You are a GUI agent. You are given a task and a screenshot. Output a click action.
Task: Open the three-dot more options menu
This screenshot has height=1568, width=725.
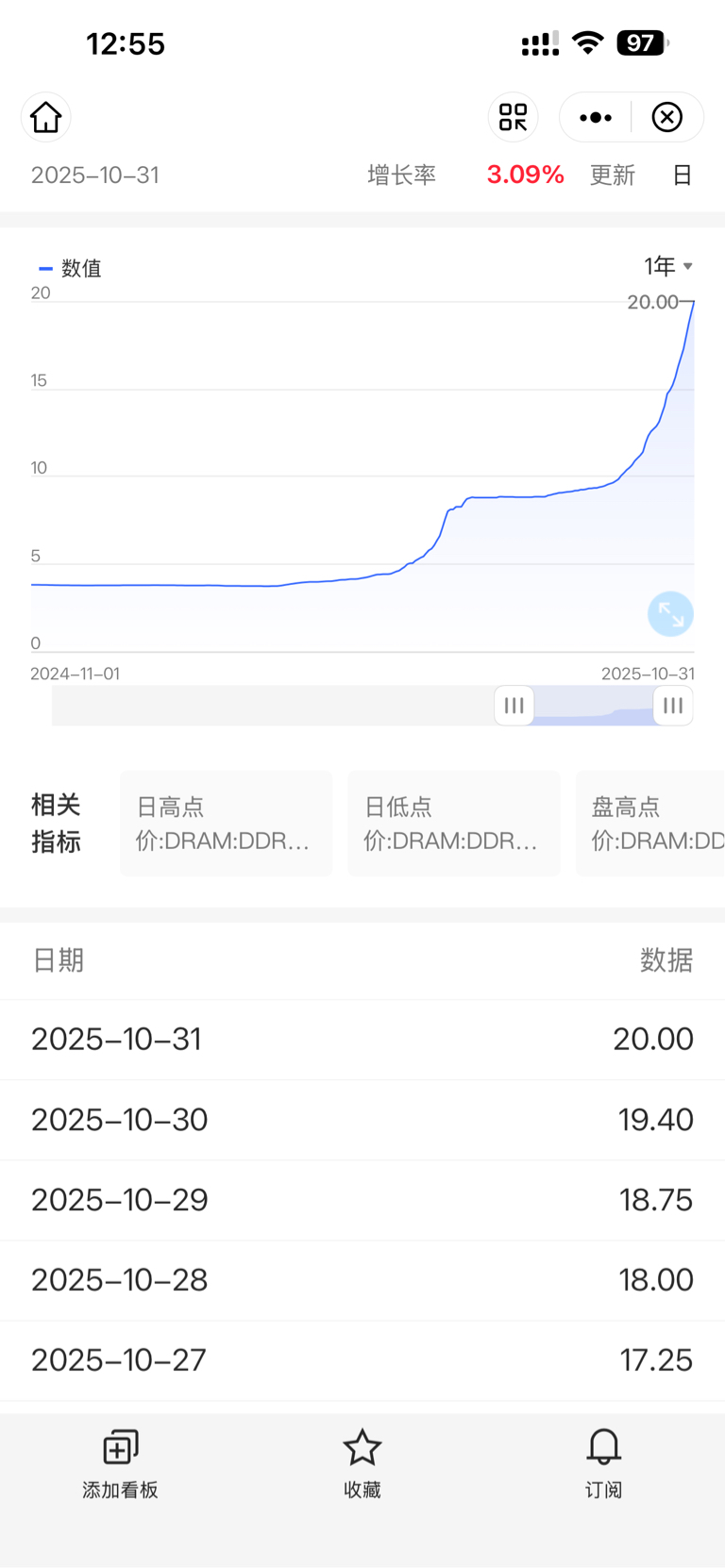(x=596, y=117)
